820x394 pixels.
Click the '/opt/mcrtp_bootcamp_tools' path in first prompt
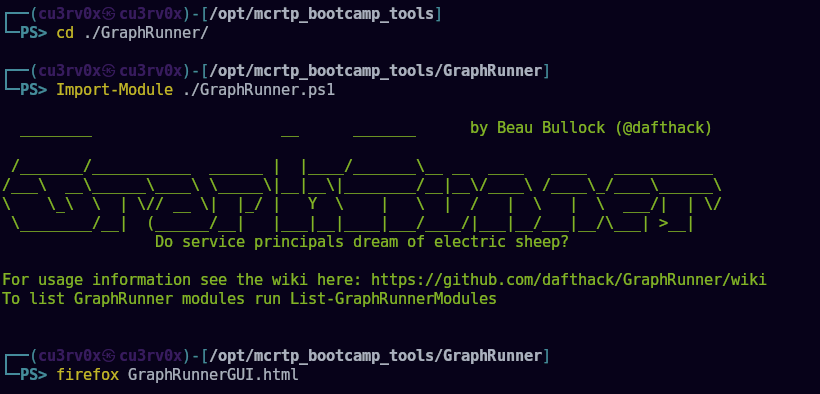pos(322,14)
